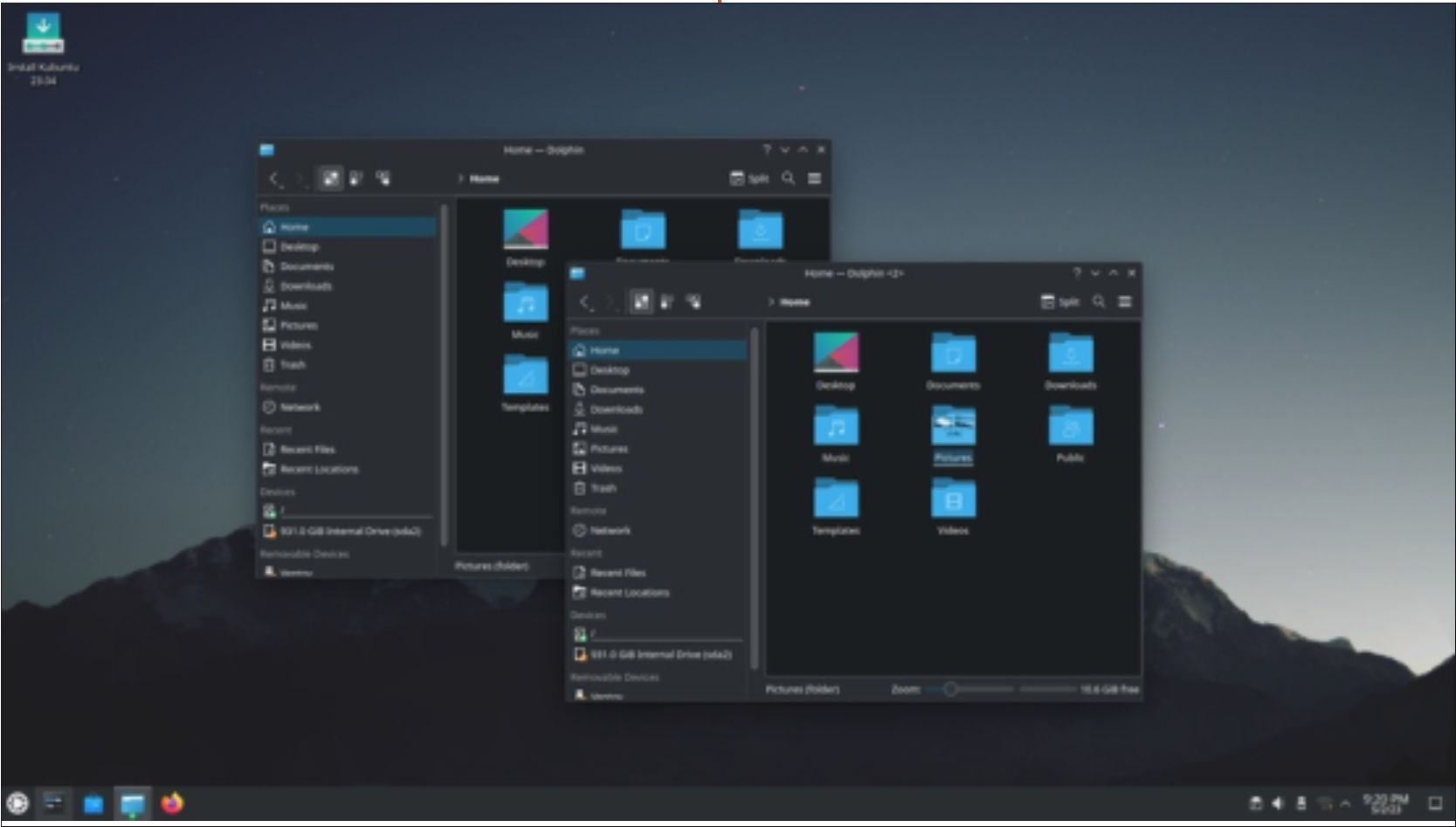Open the Music folder in the rear Dolphin window
Image resolution: width=1456 pixels, height=827 pixels.
click(525, 311)
